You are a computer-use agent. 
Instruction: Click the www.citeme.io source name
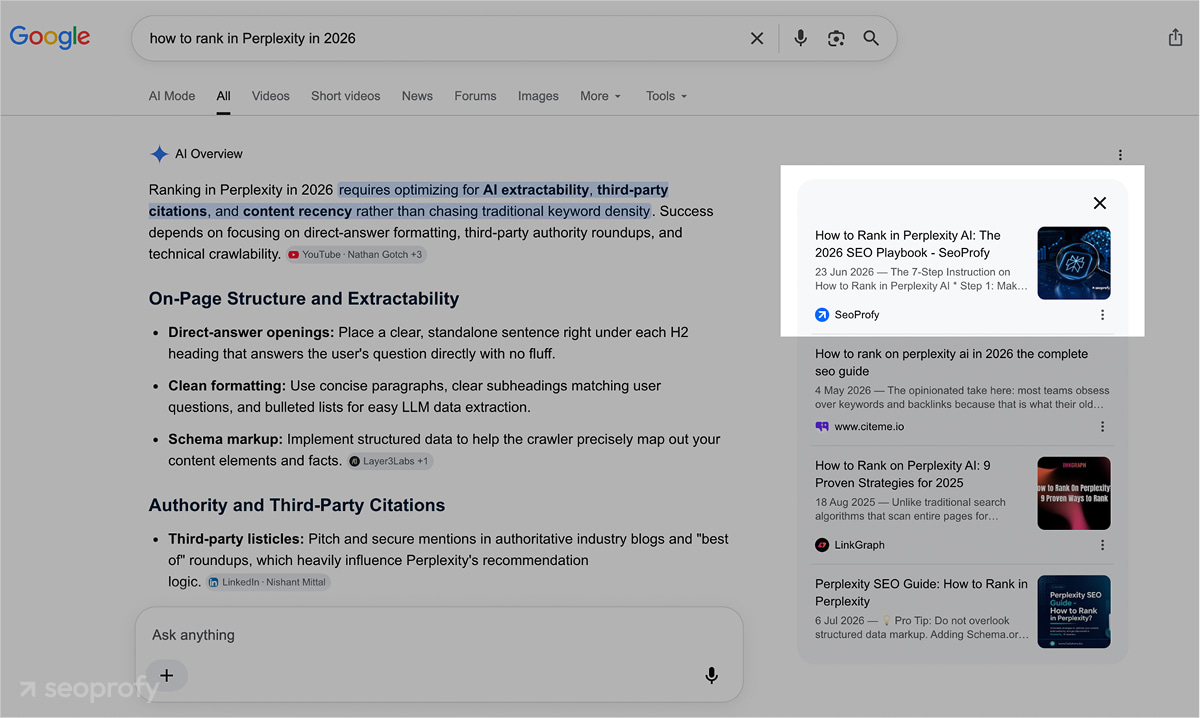(x=870, y=427)
